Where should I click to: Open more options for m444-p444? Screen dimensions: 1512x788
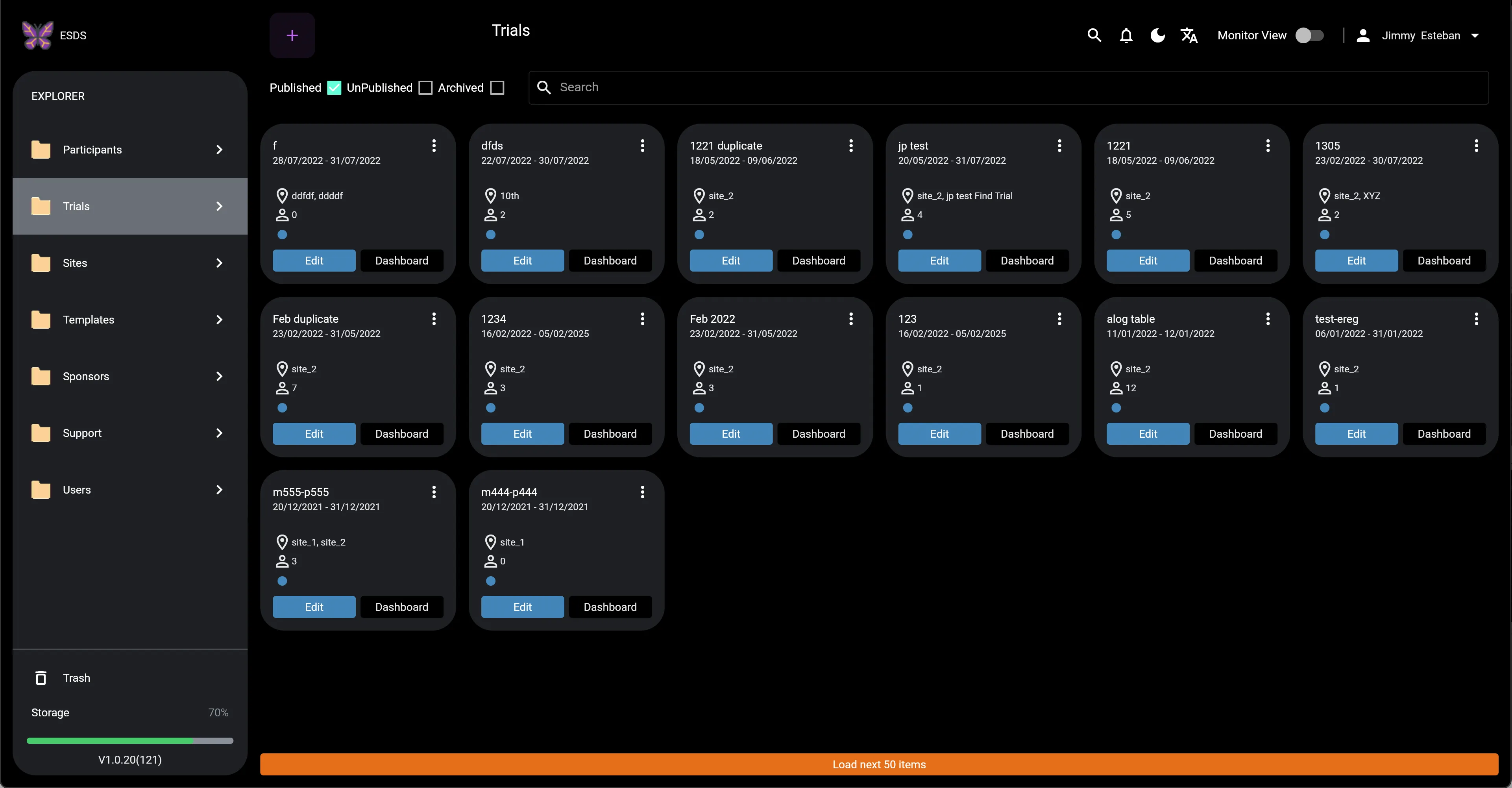(642, 492)
